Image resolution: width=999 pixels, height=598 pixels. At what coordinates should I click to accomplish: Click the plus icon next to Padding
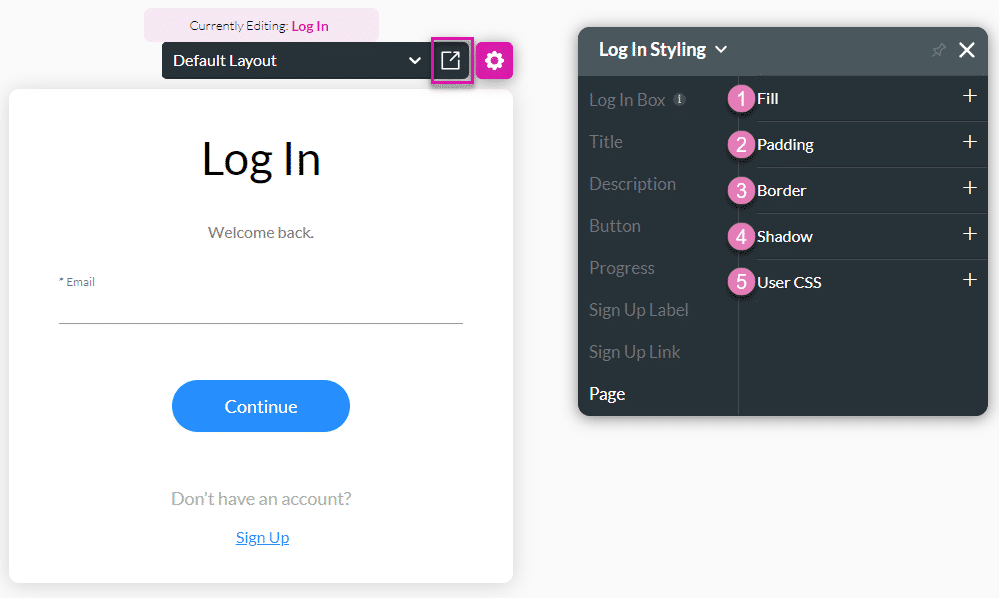pos(968,143)
